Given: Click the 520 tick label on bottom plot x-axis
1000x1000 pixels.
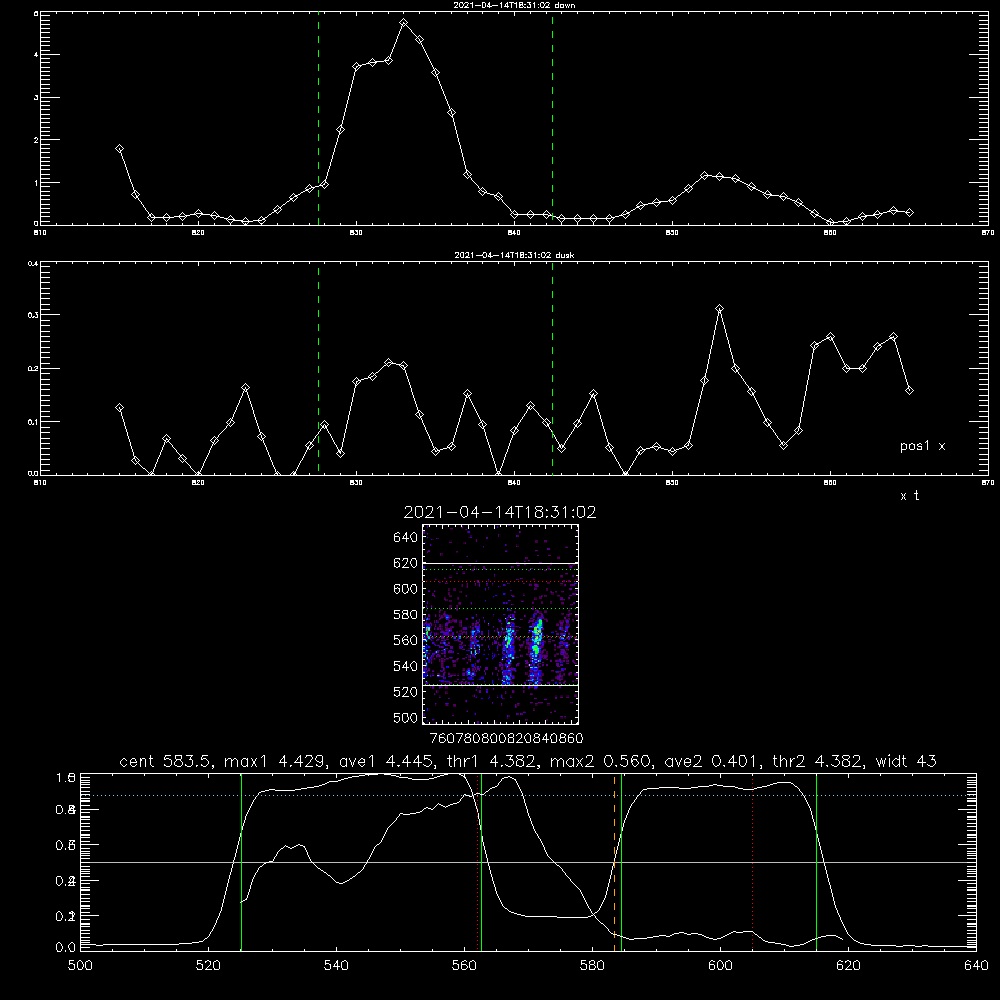Looking at the screenshot, I should [208, 966].
